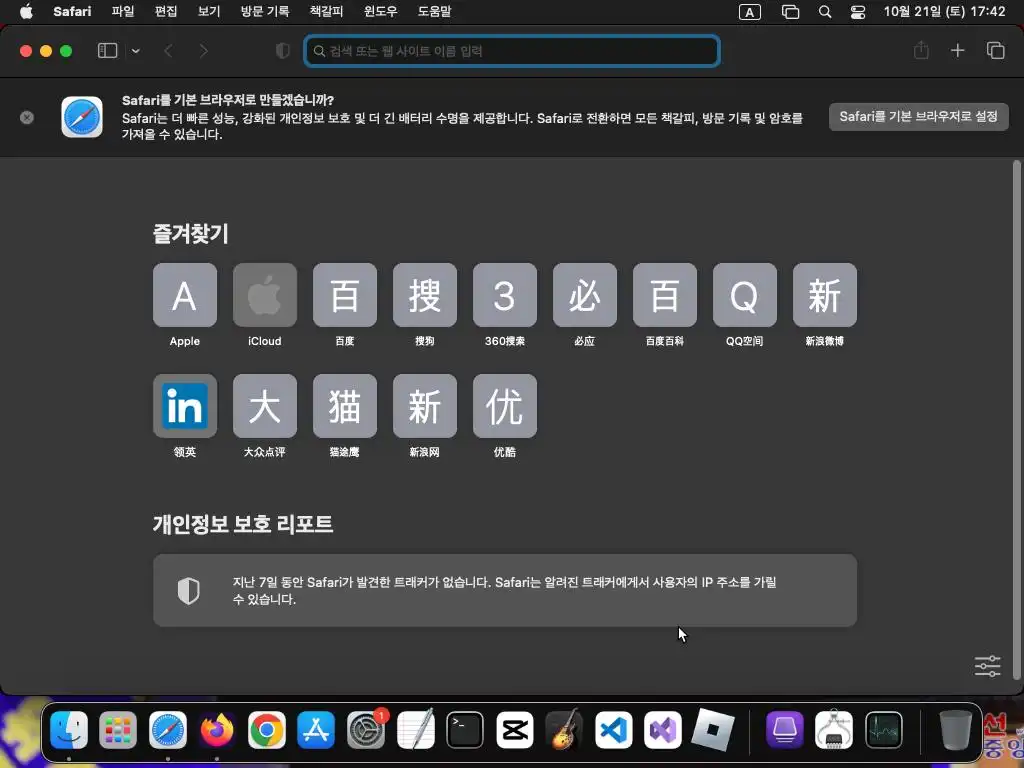Open the 百度 favorite tile

345,295
